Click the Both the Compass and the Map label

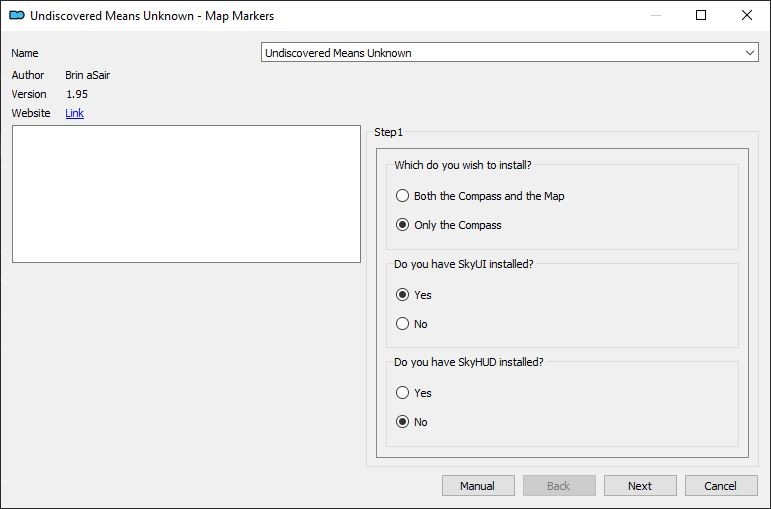489,196
